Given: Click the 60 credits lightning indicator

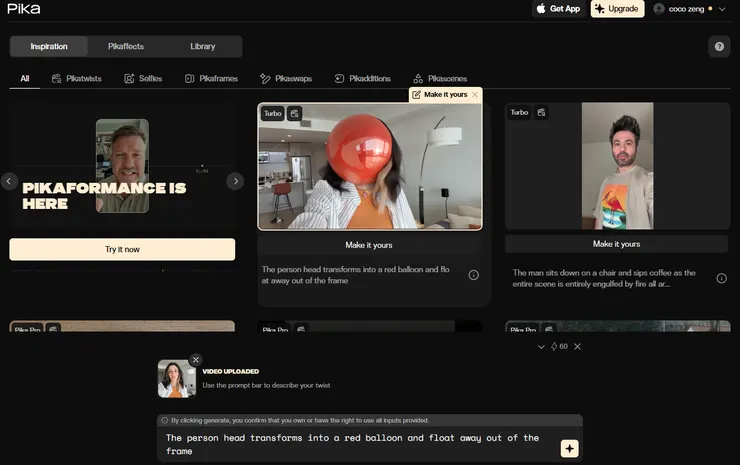Looking at the screenshot, I should (x=559, y=347).
